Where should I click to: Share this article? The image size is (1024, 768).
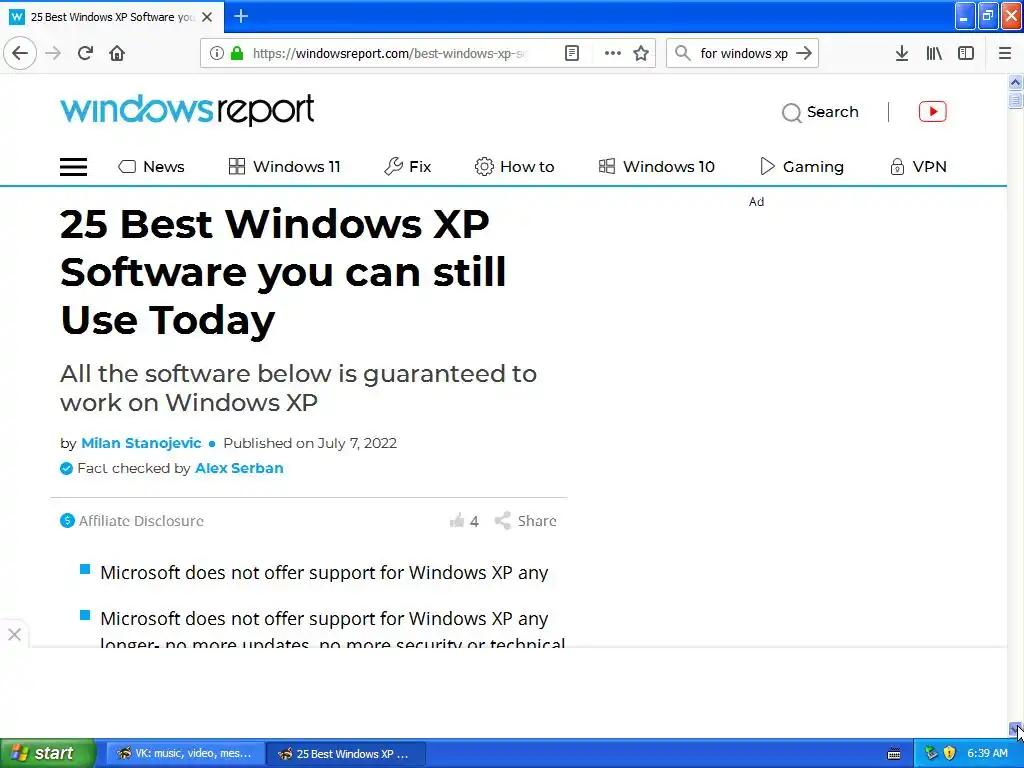(526, 520)
